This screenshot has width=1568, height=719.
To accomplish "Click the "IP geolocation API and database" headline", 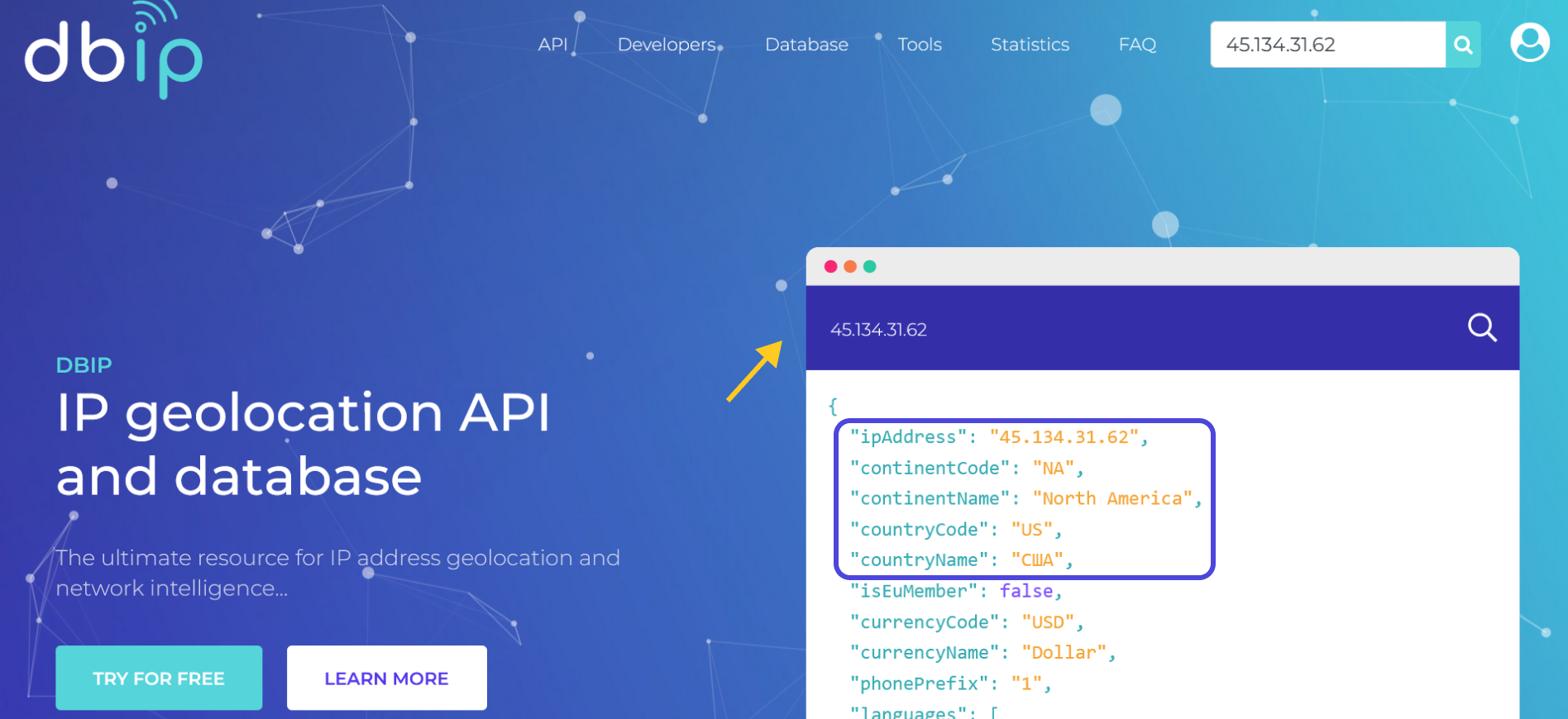I will point(303,445).
